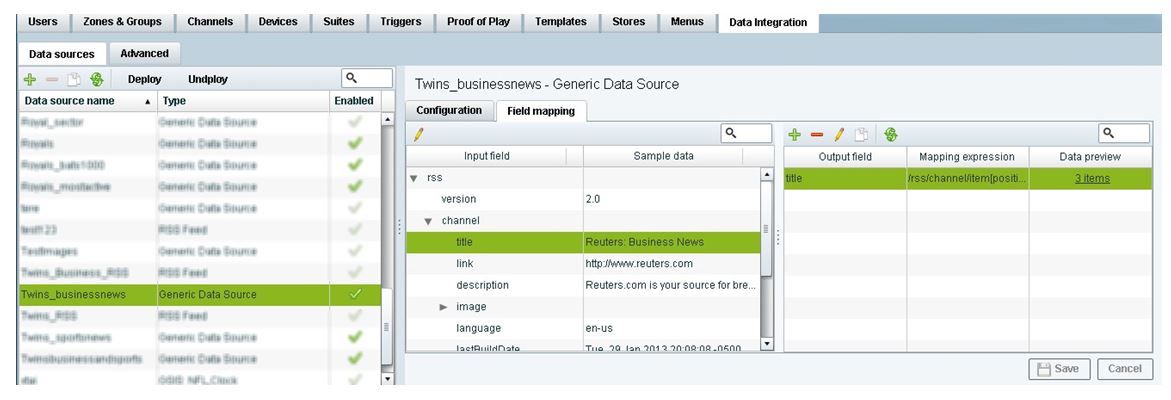Select the link input field
The width and height of the screenshot is (1171, 400).
click(x=465, y=263)
